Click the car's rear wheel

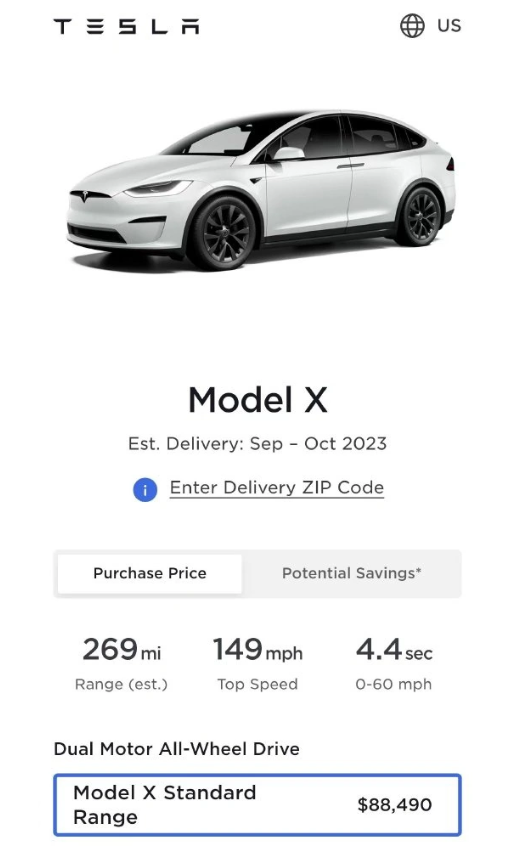[x=422, y=216]
